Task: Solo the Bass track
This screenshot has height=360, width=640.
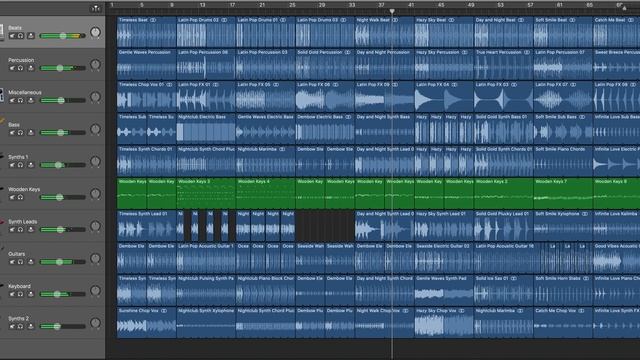Action: [x=20, y=133]
